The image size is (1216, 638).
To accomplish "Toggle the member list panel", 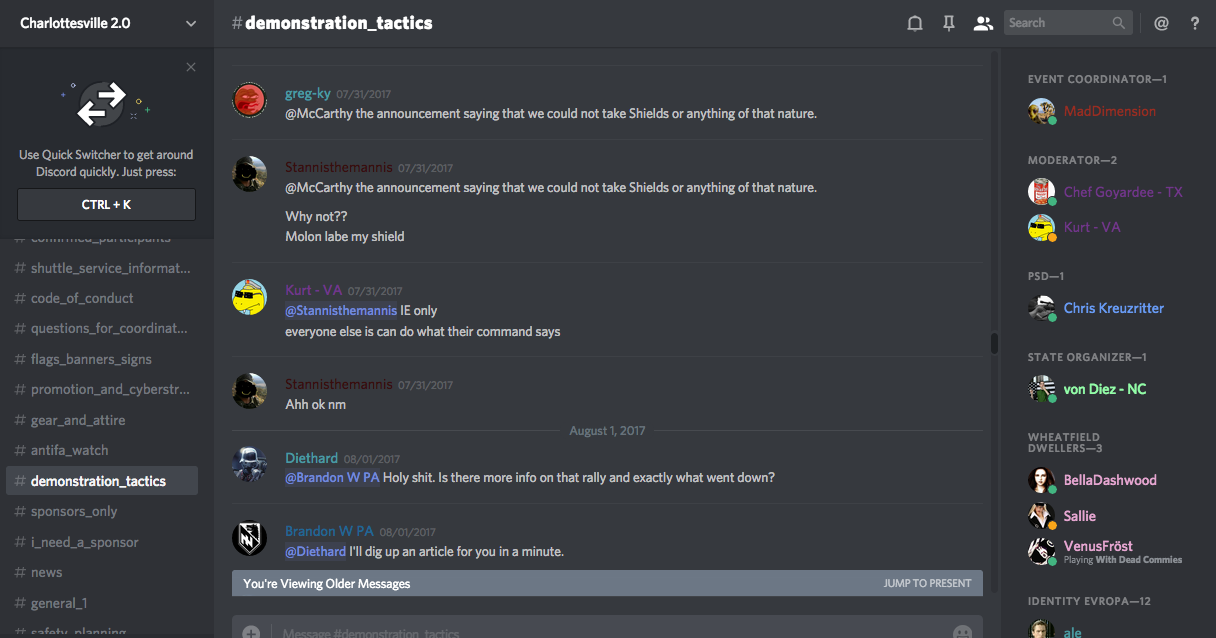I will (x=983, y=23).
